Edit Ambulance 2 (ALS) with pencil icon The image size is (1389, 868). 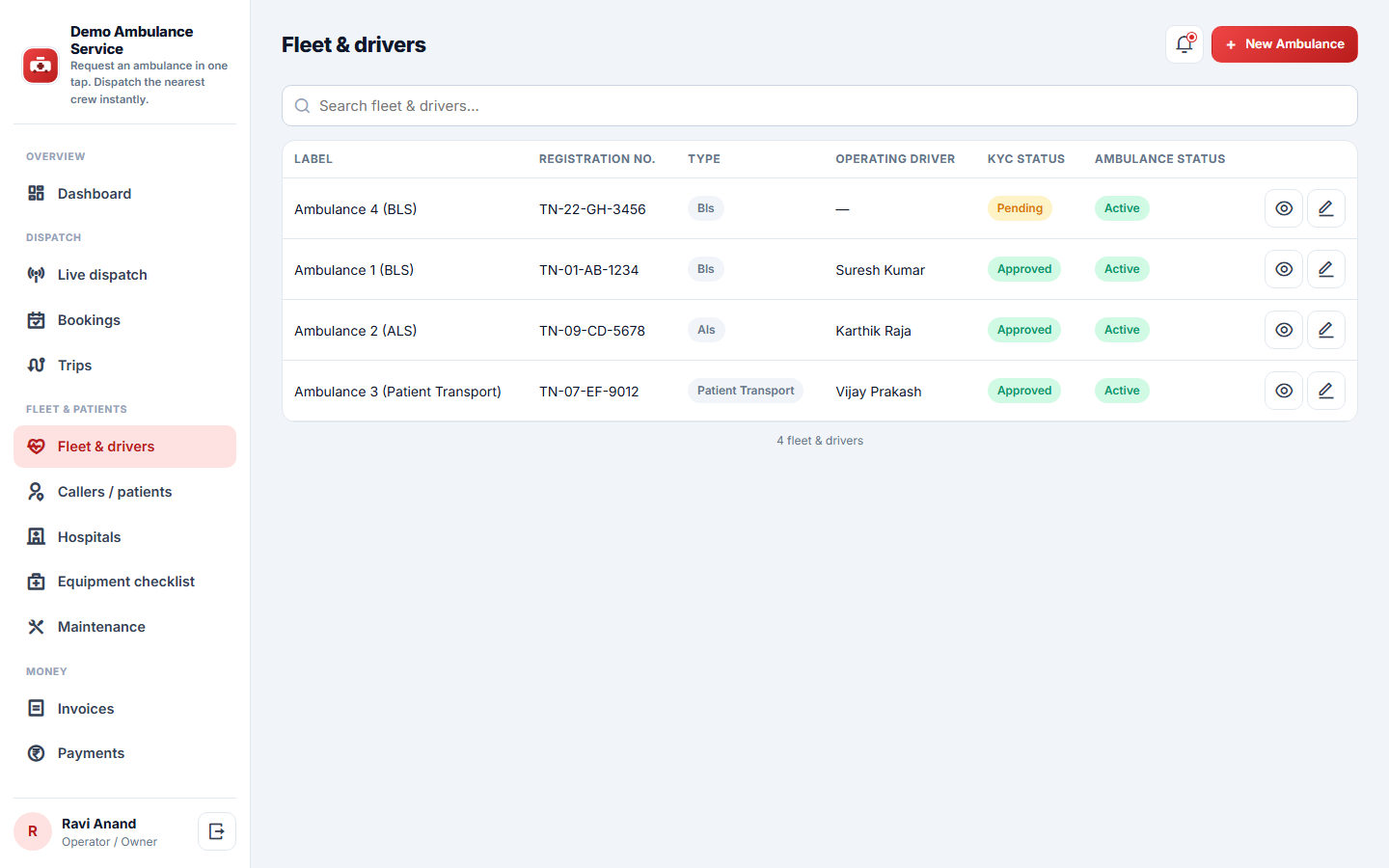click(1326, 330)
